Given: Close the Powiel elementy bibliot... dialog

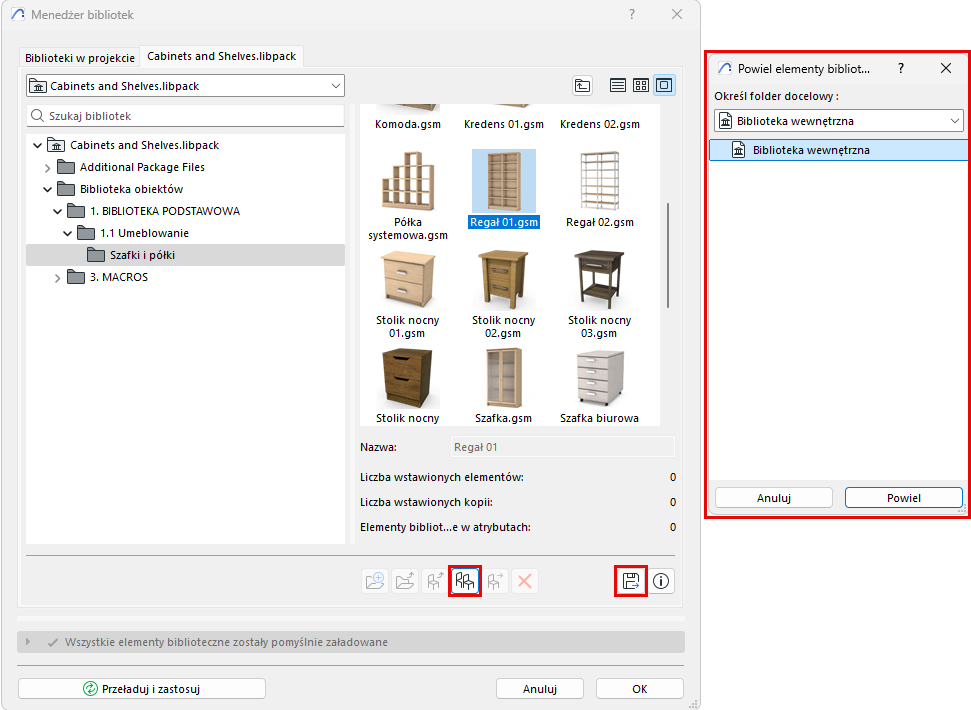Looking at the screenshot, I should tap(946, 68).
